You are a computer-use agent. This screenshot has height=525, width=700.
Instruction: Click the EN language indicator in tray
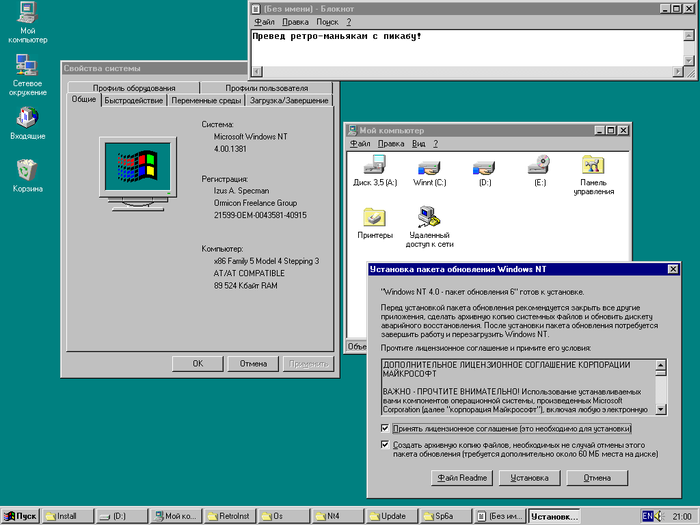(x=647, y=515)
